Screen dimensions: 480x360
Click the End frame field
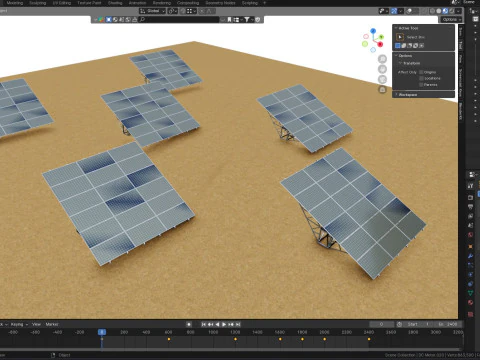coord(448,324)
